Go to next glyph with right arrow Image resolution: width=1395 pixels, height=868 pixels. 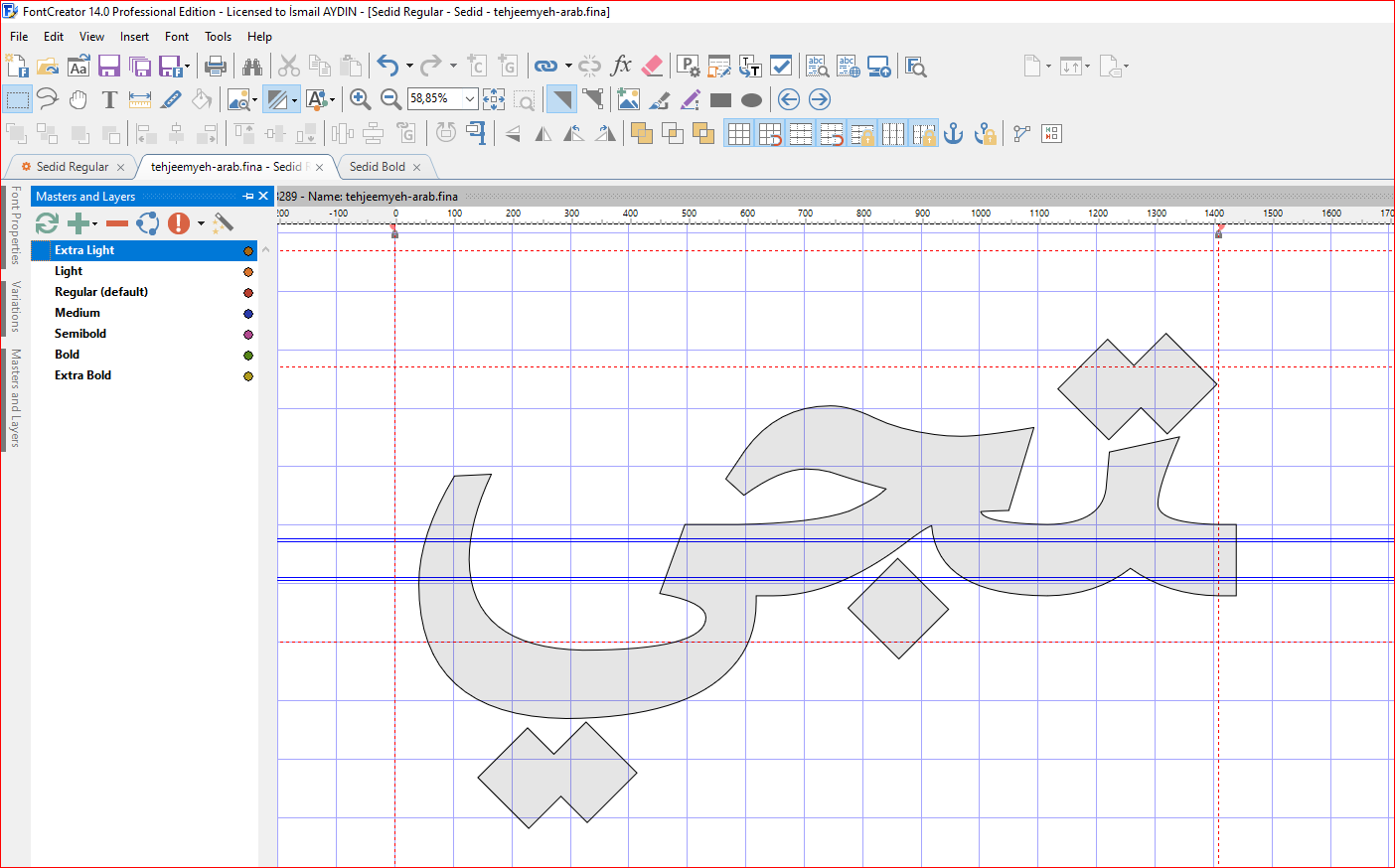(820, 99)
